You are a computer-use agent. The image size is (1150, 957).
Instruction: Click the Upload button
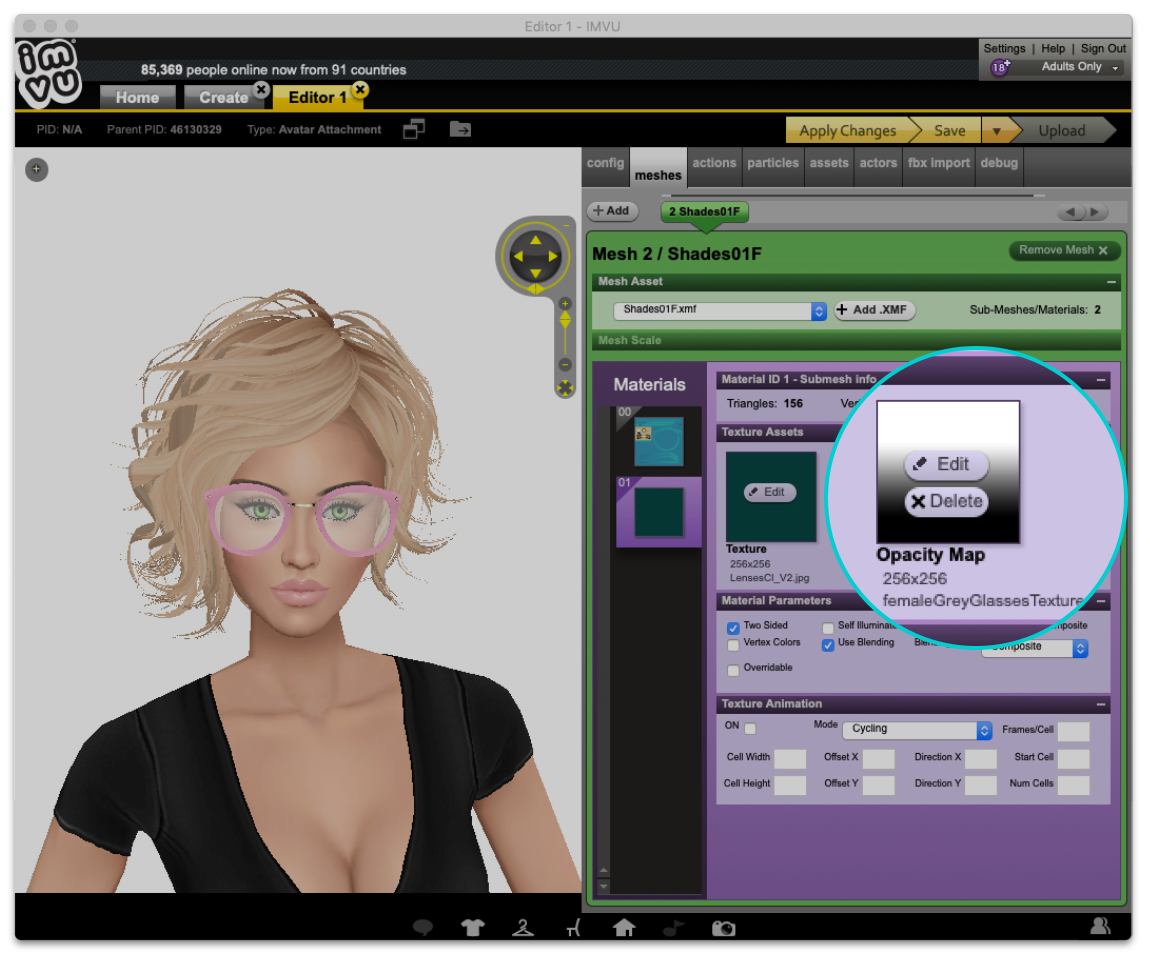tap(1061, 131)
